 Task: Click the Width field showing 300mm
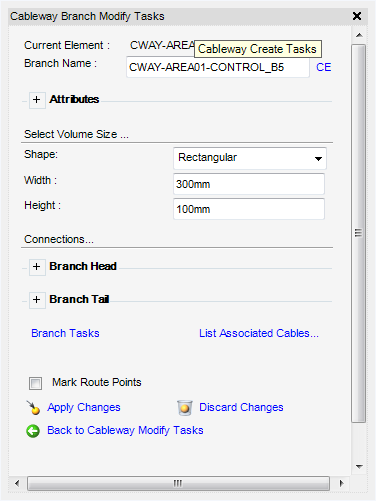249,184
